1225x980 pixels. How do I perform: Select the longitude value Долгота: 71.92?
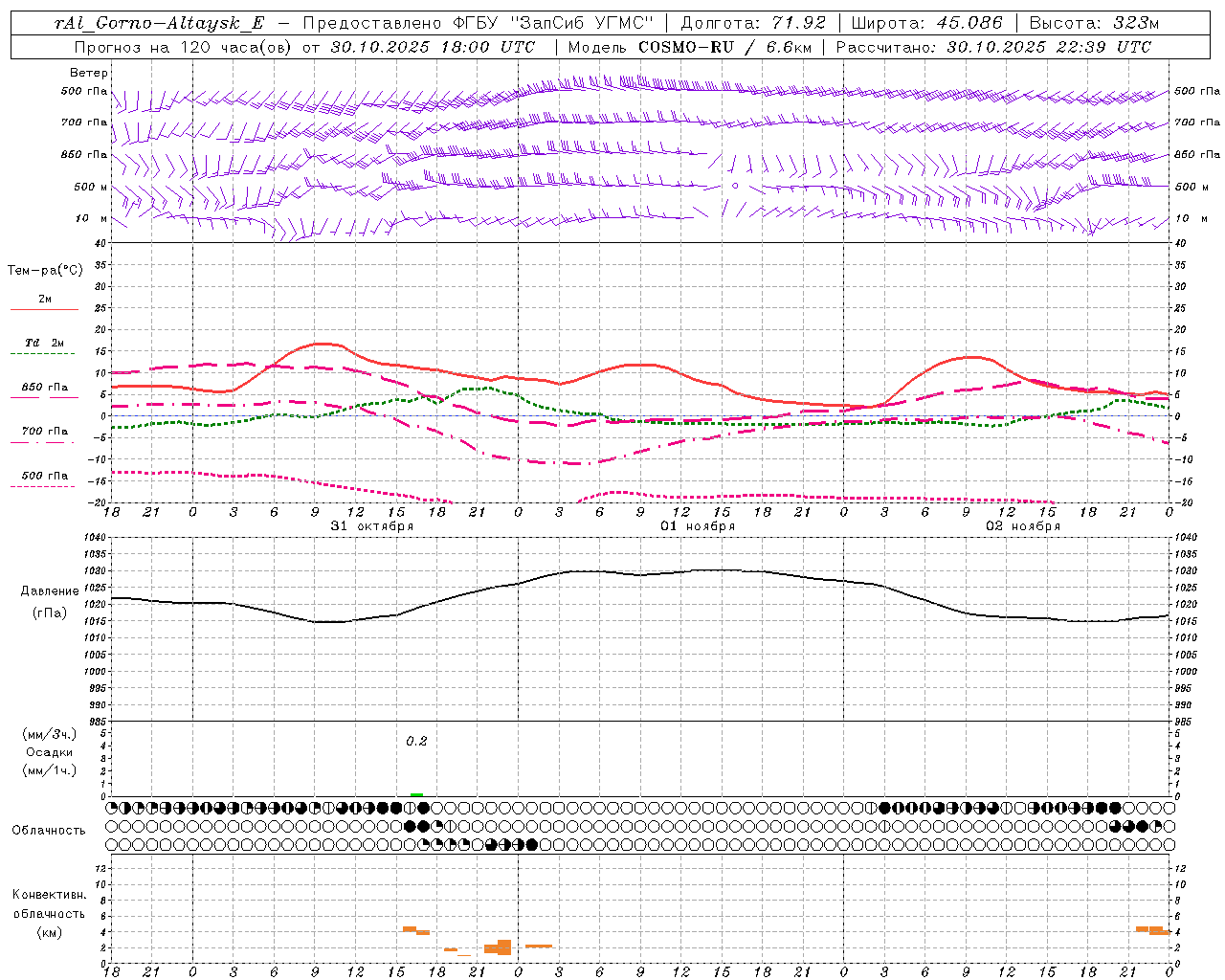coord(753,23)
